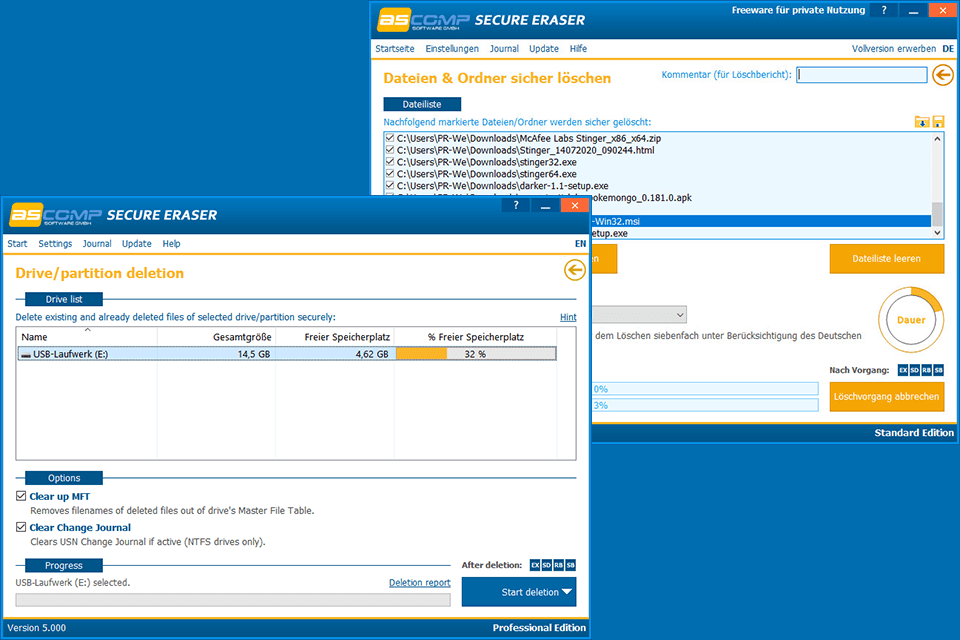Viewport: 960px width, 640px height.
Task: Click the 32 % free space bar
Action: point(476,354)
